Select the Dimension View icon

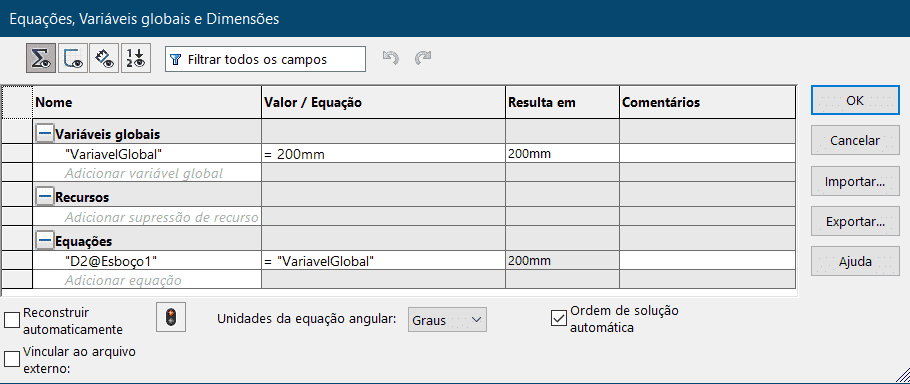point(104,58)
